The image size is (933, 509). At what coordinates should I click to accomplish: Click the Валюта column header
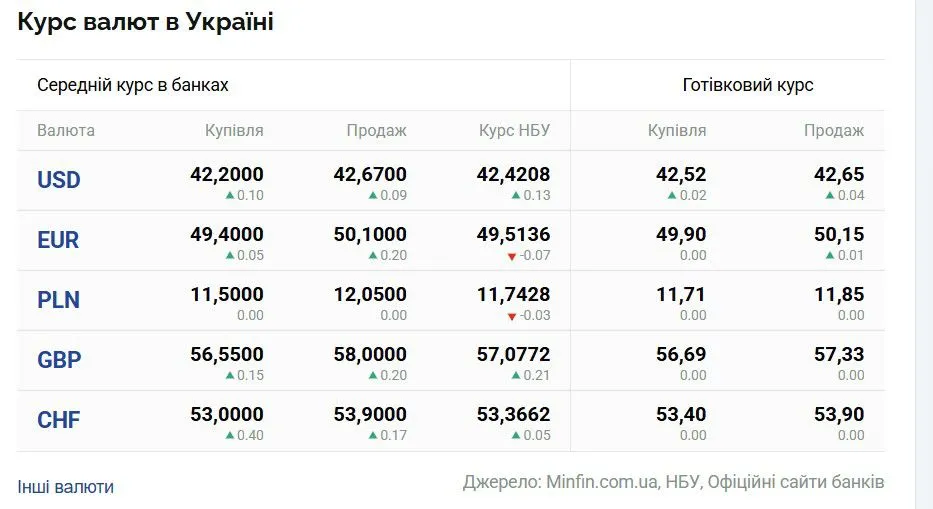pos(66,130)
